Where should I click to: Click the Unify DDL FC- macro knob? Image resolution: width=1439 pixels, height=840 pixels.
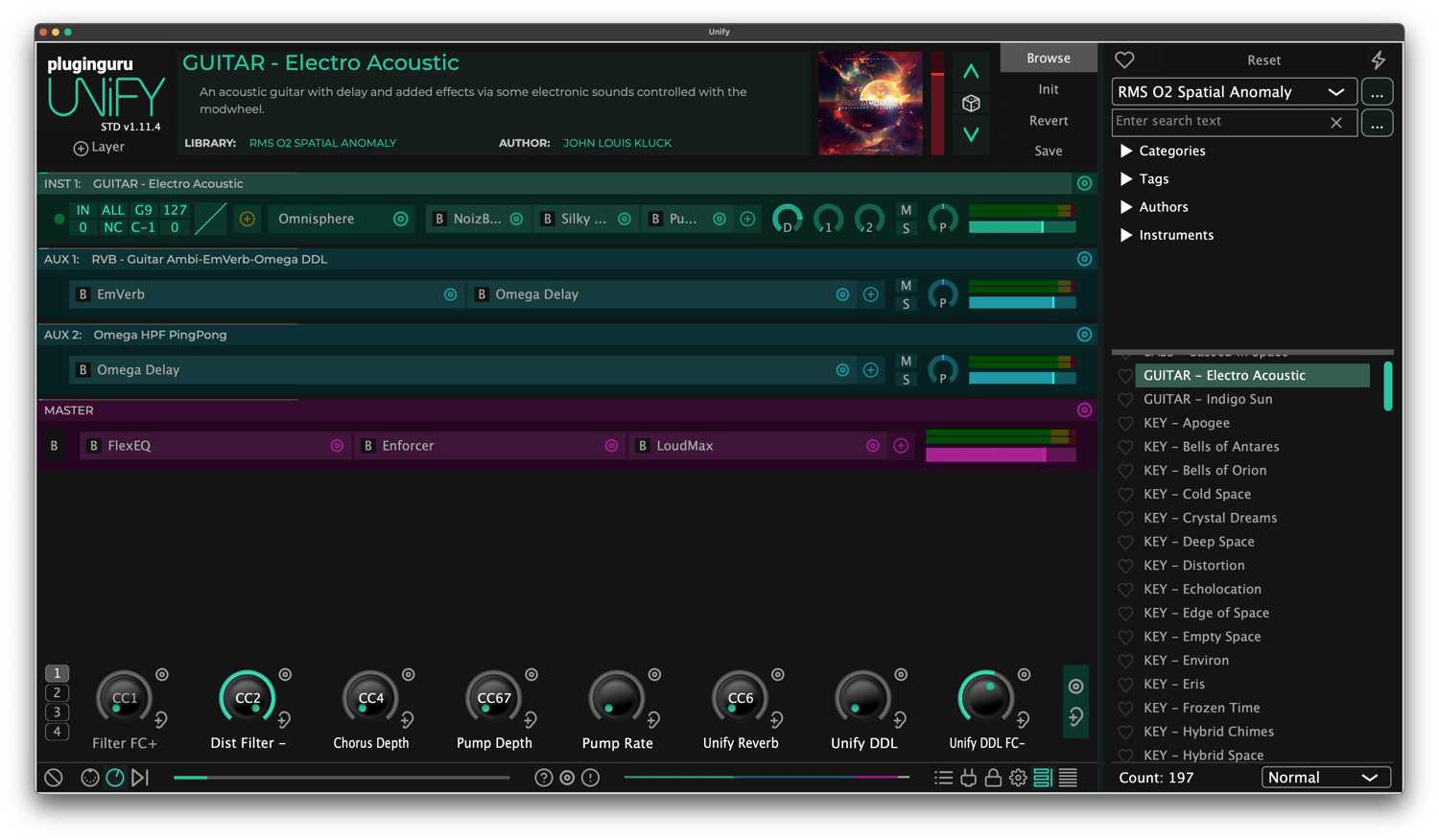point(986,698)
